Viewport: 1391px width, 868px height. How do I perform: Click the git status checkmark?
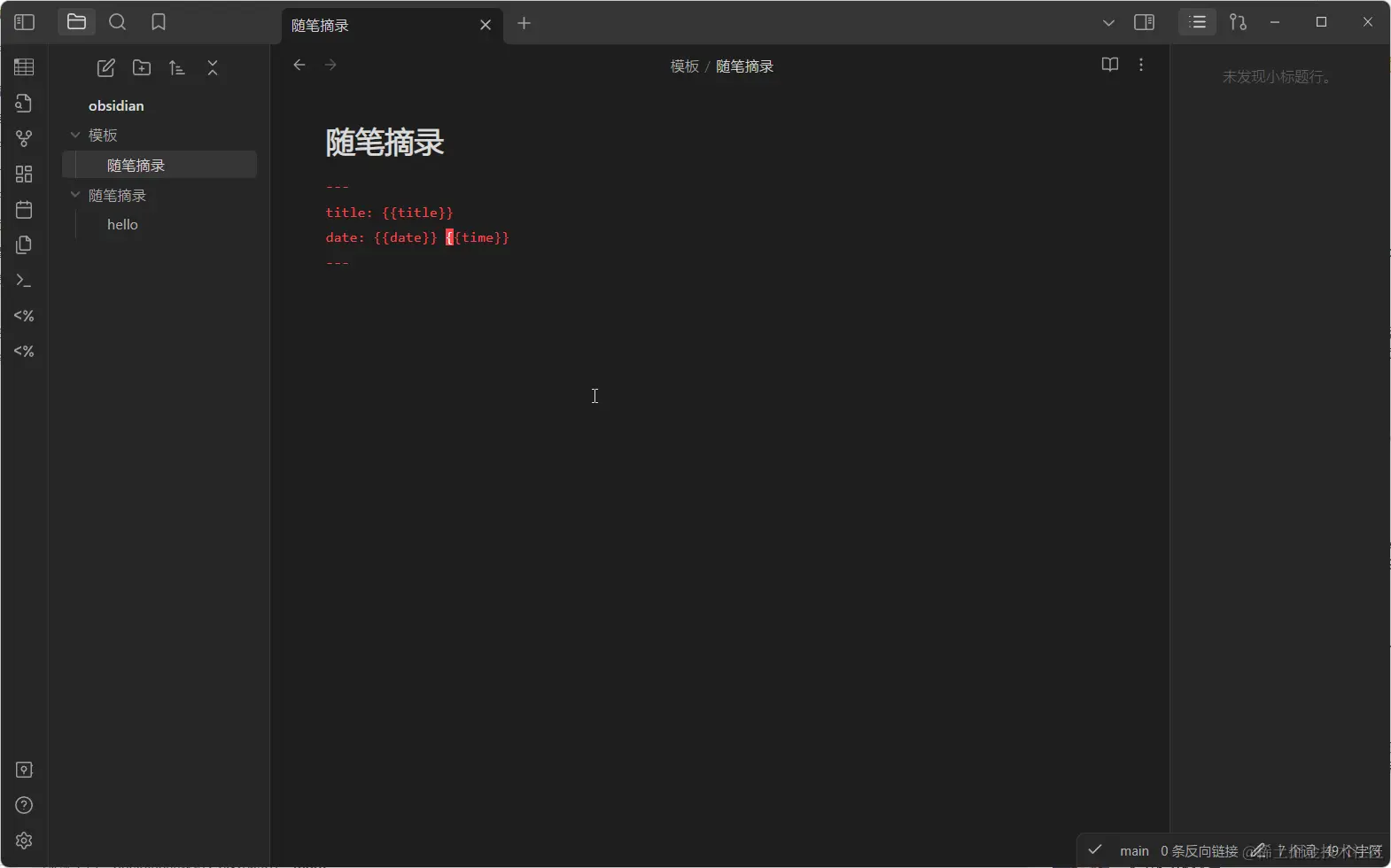[1095, 849]
